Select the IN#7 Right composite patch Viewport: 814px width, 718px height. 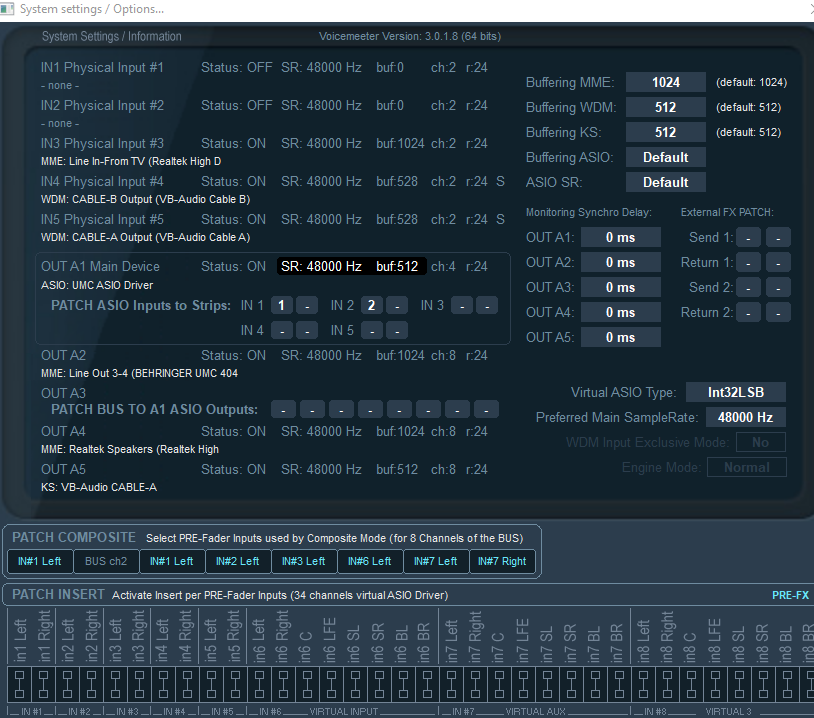coord(502,561)
